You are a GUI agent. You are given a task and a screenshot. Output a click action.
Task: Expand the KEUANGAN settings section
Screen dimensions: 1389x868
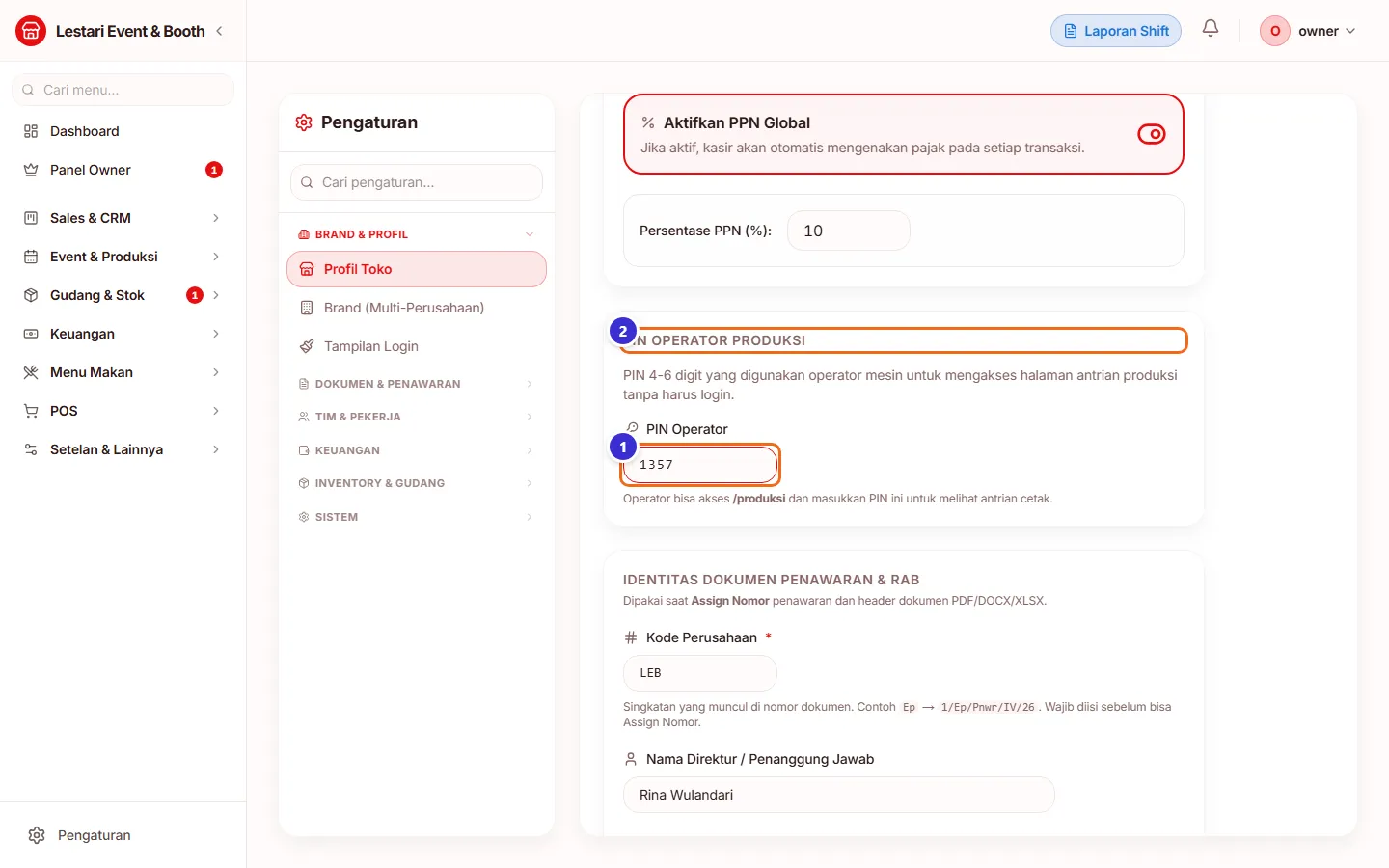[x=417, y=450]
